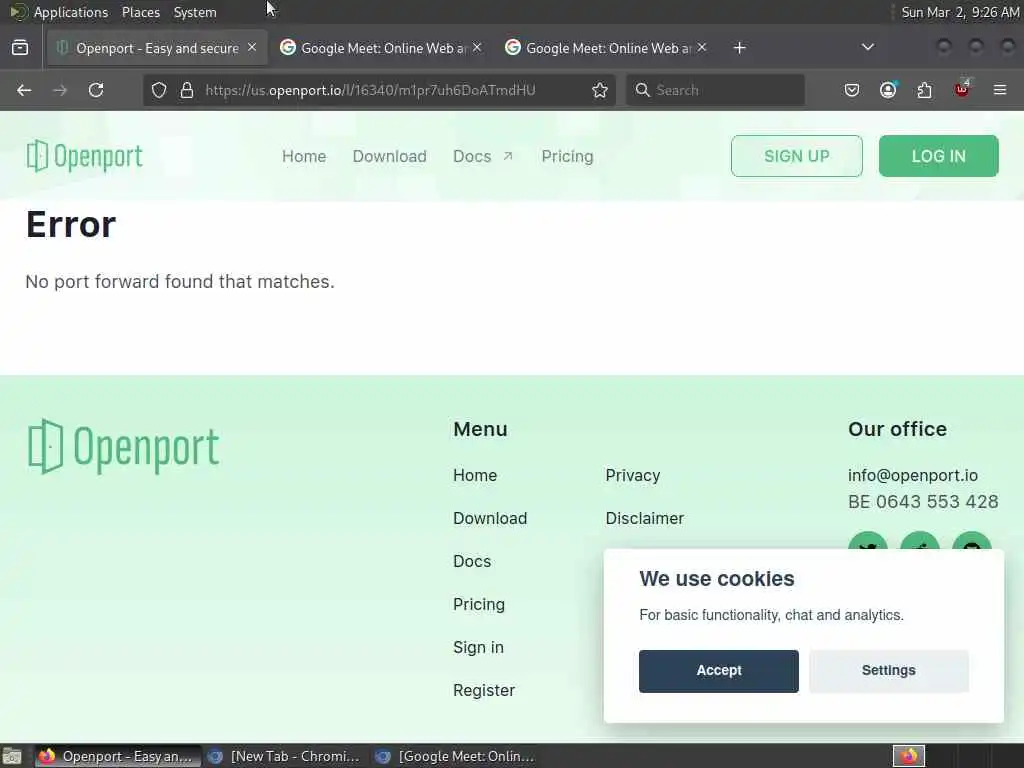
Task: Open the Twitter social icon in footer
Action: coord(867,541)
